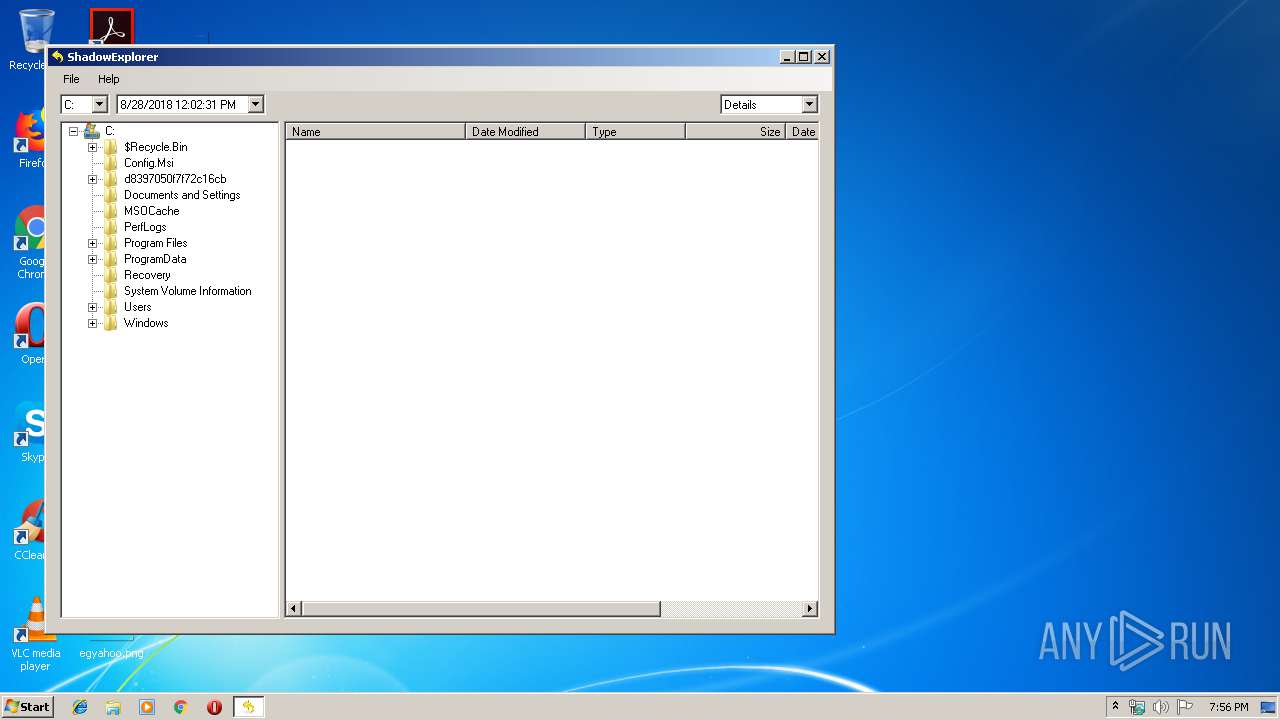Sort by the Date Modified column header

[525, 131]
